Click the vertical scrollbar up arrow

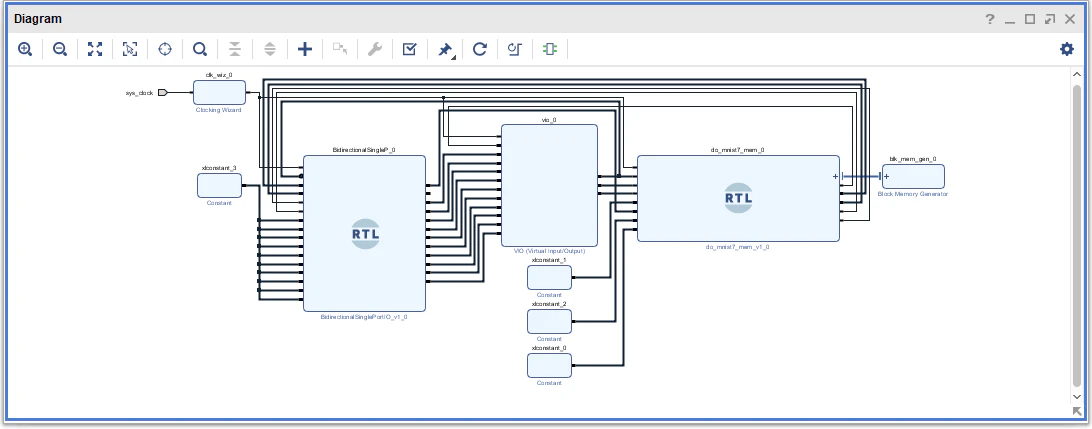point(1077,75)
